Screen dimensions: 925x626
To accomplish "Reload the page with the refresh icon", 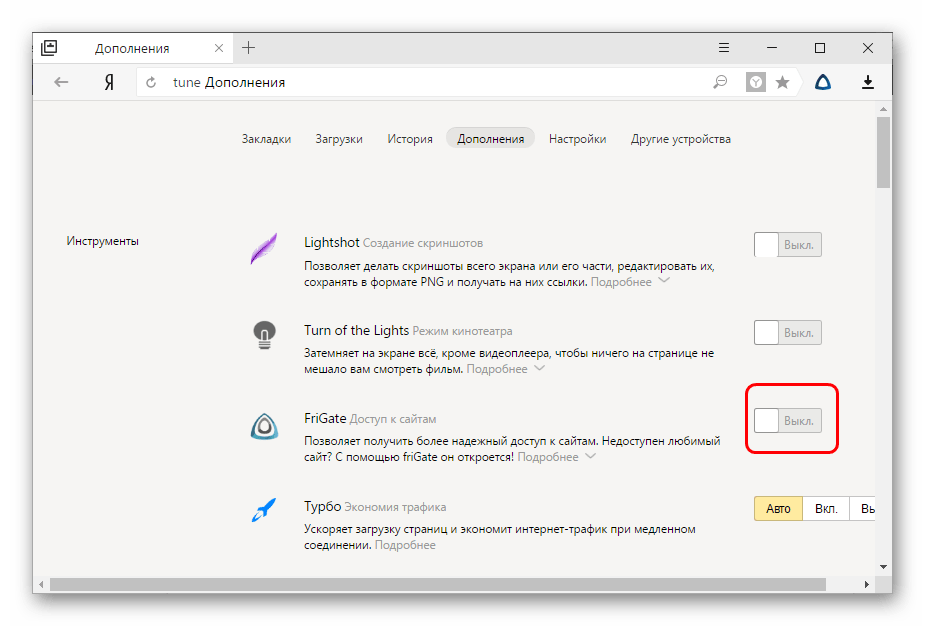I will 152,83.
